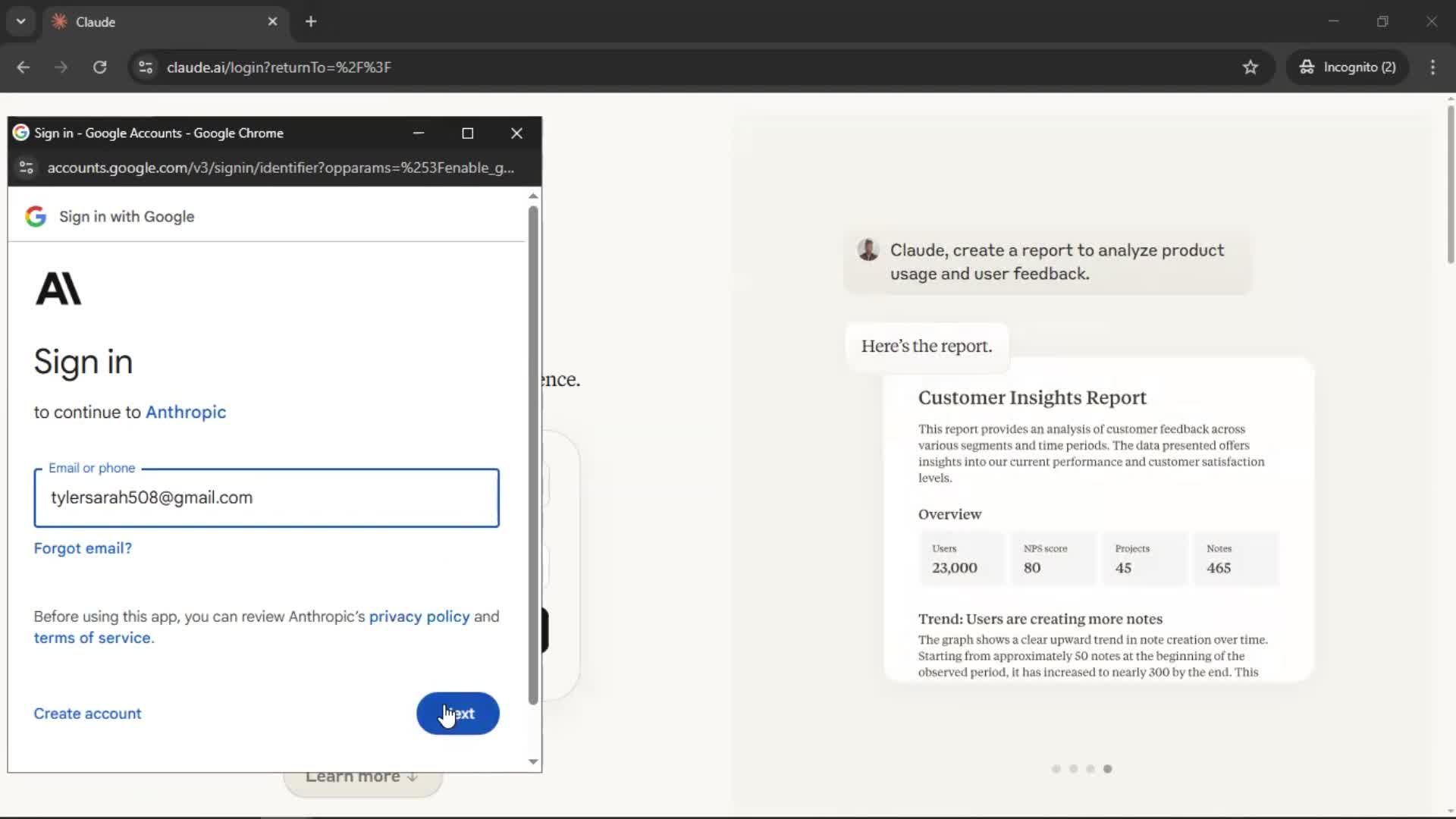The height and width of the screenshot is (819, 1456).
Task: Click the popup scrollbar up arrow
Action: (x=533, y=196)
